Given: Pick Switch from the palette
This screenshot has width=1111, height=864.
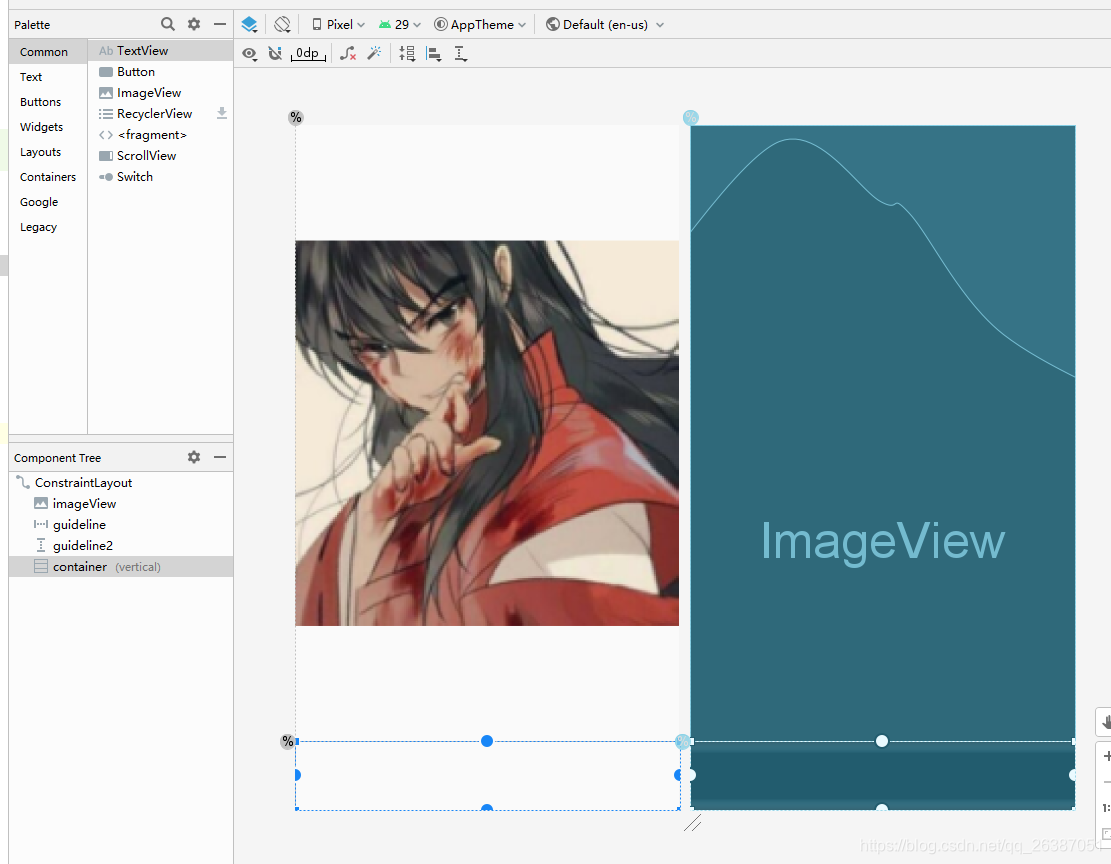Looking at the screenshot, I should [160, 176].
